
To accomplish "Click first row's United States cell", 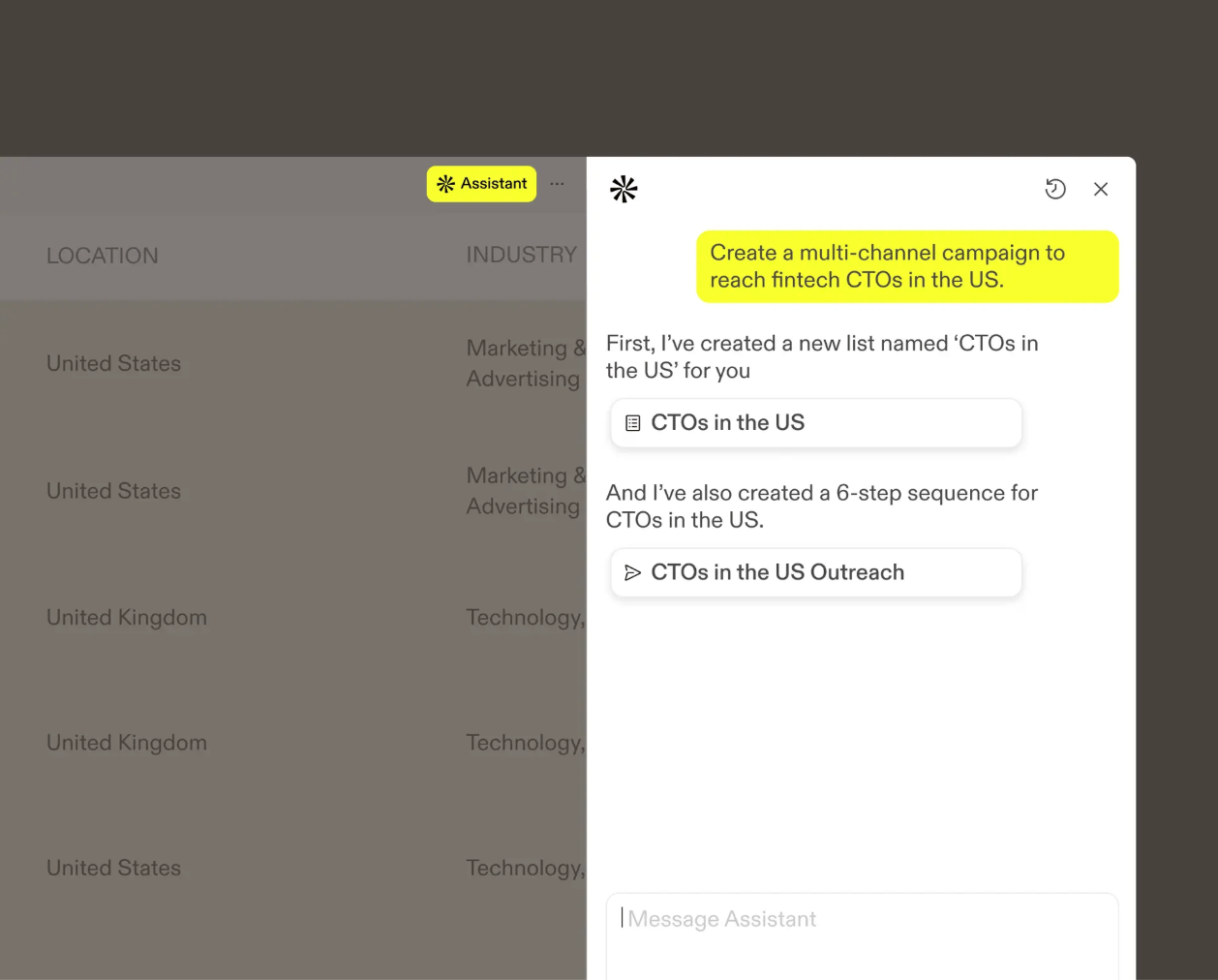I will pos(114,363).
